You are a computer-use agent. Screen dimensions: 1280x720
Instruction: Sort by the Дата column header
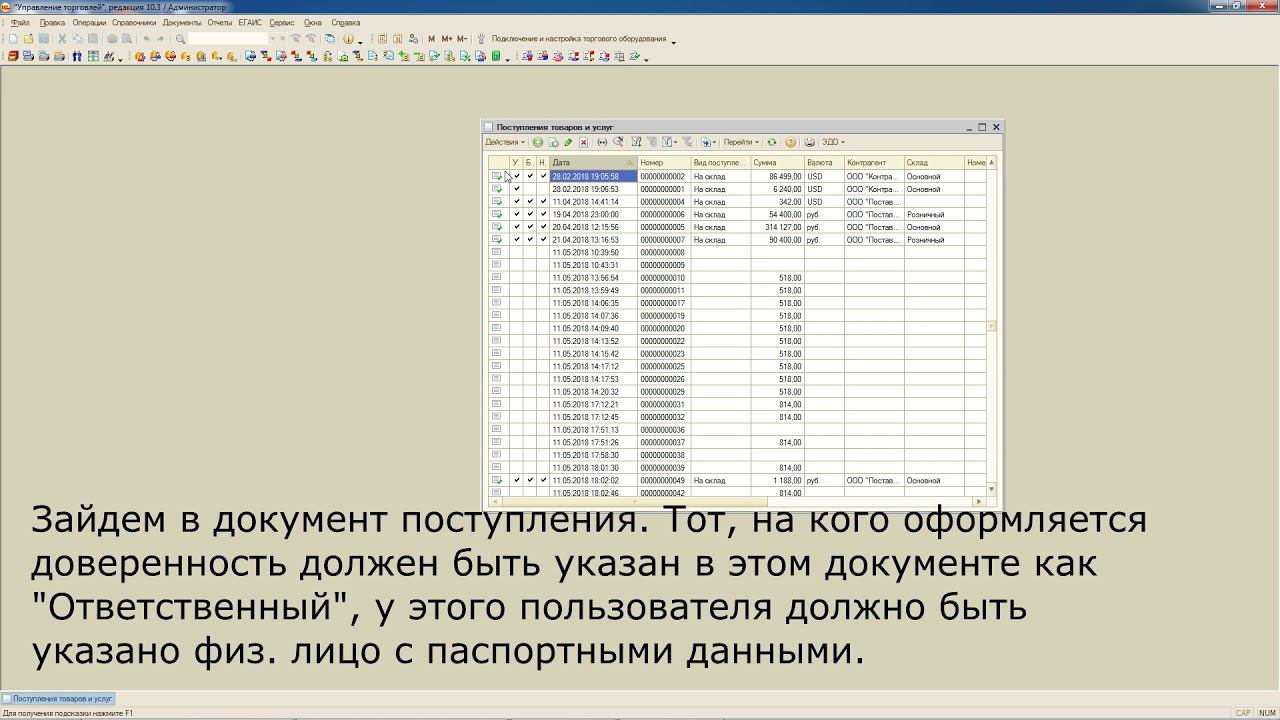tap(593, 162)
